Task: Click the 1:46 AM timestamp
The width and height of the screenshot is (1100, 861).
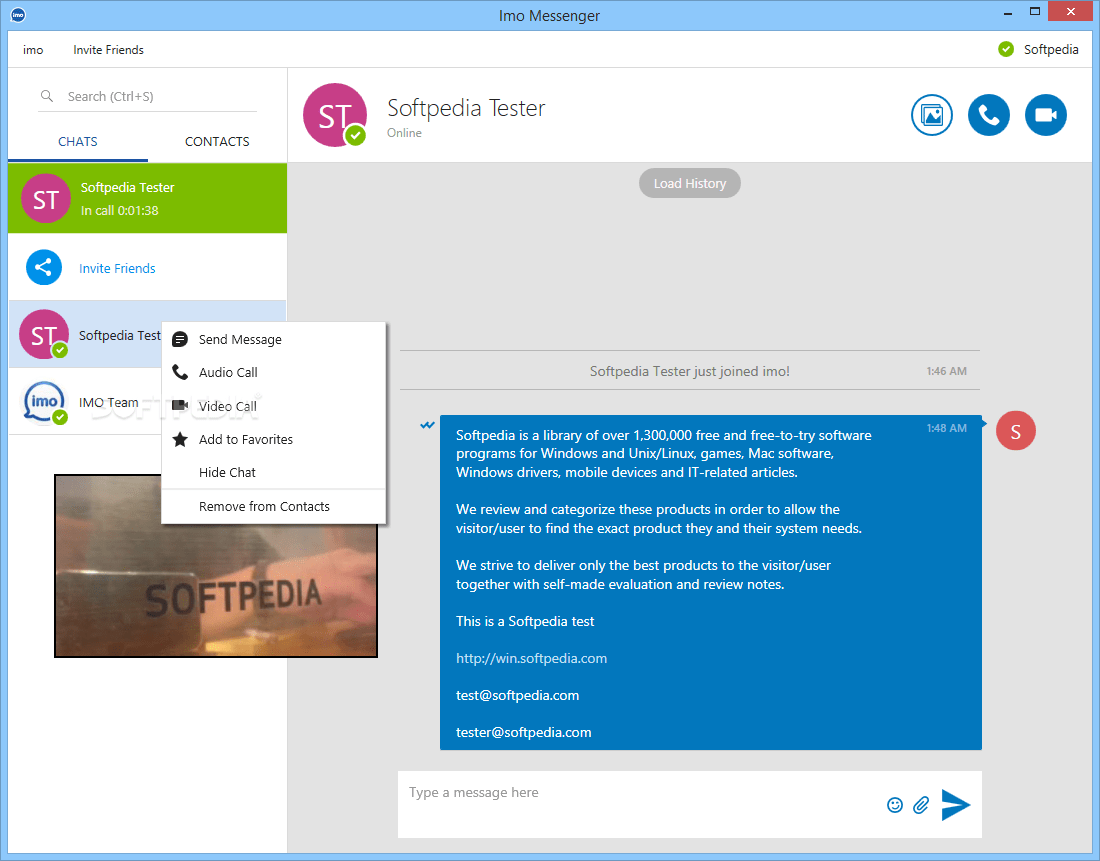Action: tap(946, 371)
